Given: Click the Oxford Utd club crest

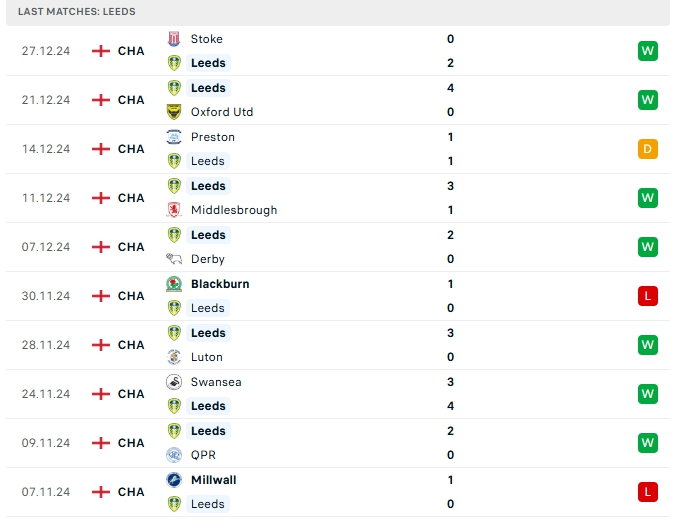Looking at the screenshot, I should tap(174, 112).
